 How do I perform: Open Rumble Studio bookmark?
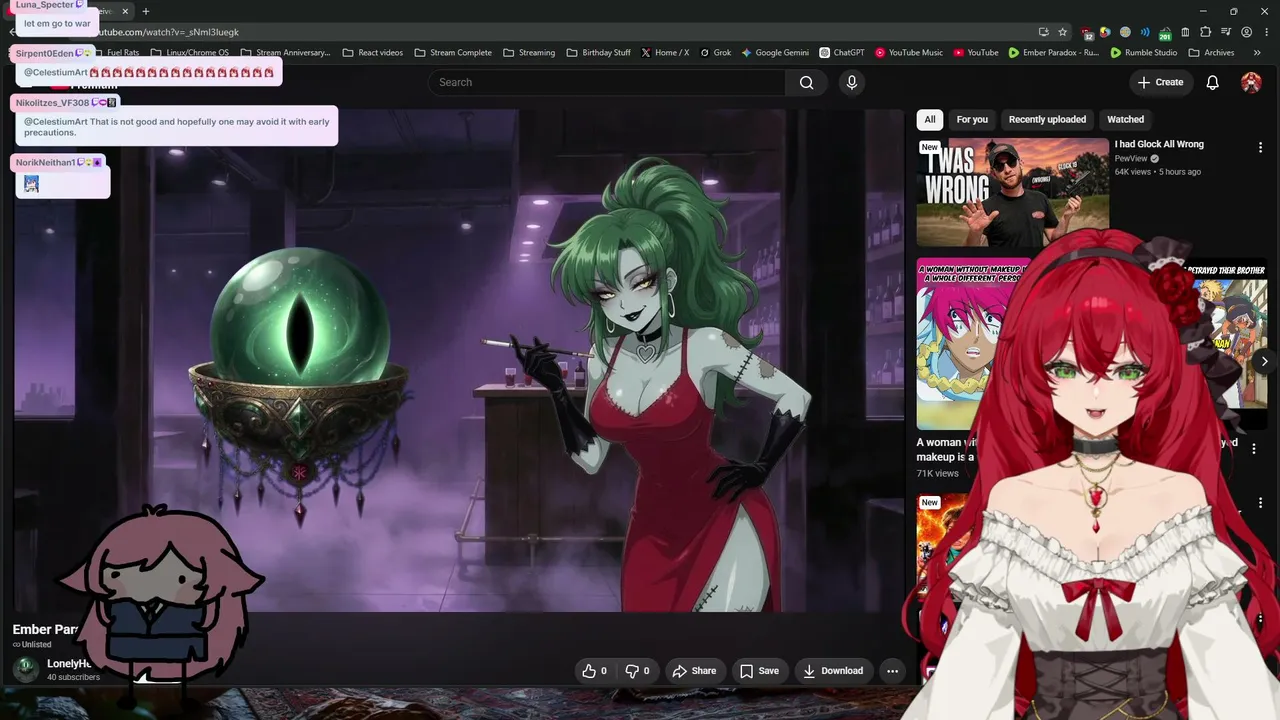pyautogui.click(x=1144, y=53)
